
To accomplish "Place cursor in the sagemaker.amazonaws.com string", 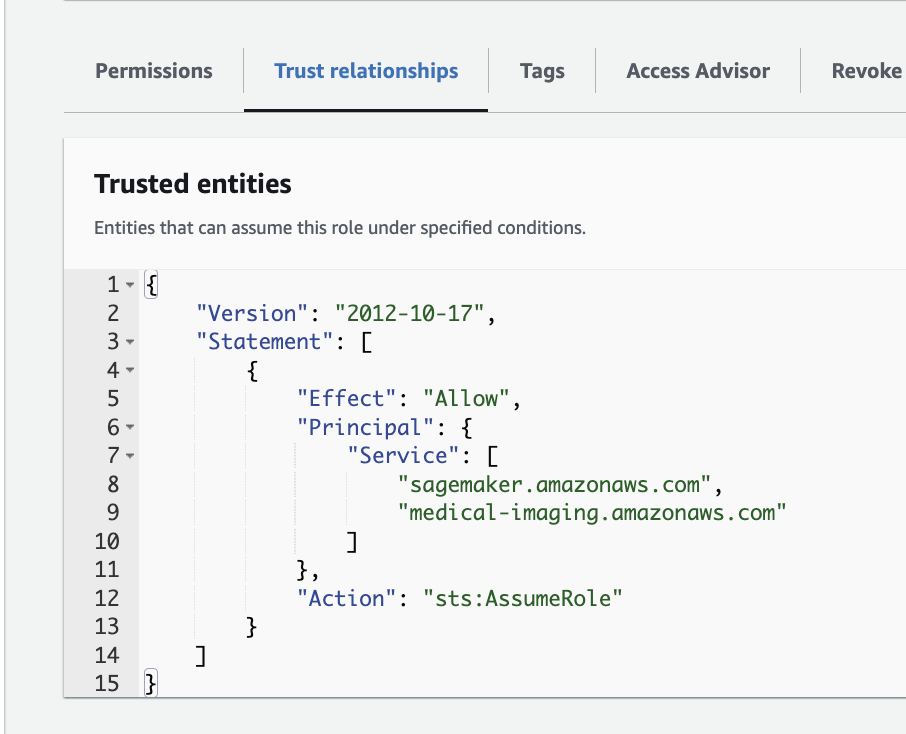I will [554, 485].
